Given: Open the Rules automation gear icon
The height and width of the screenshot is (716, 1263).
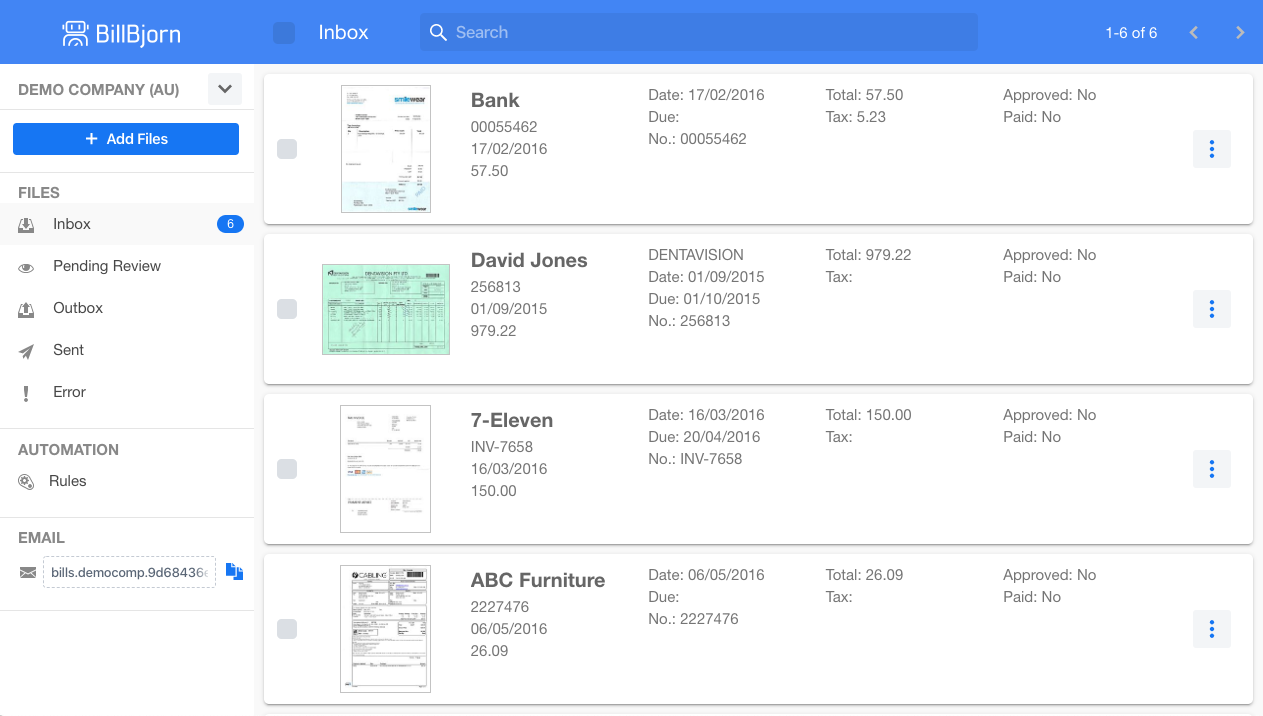Looking at the screenshot, I should [27, 482].
